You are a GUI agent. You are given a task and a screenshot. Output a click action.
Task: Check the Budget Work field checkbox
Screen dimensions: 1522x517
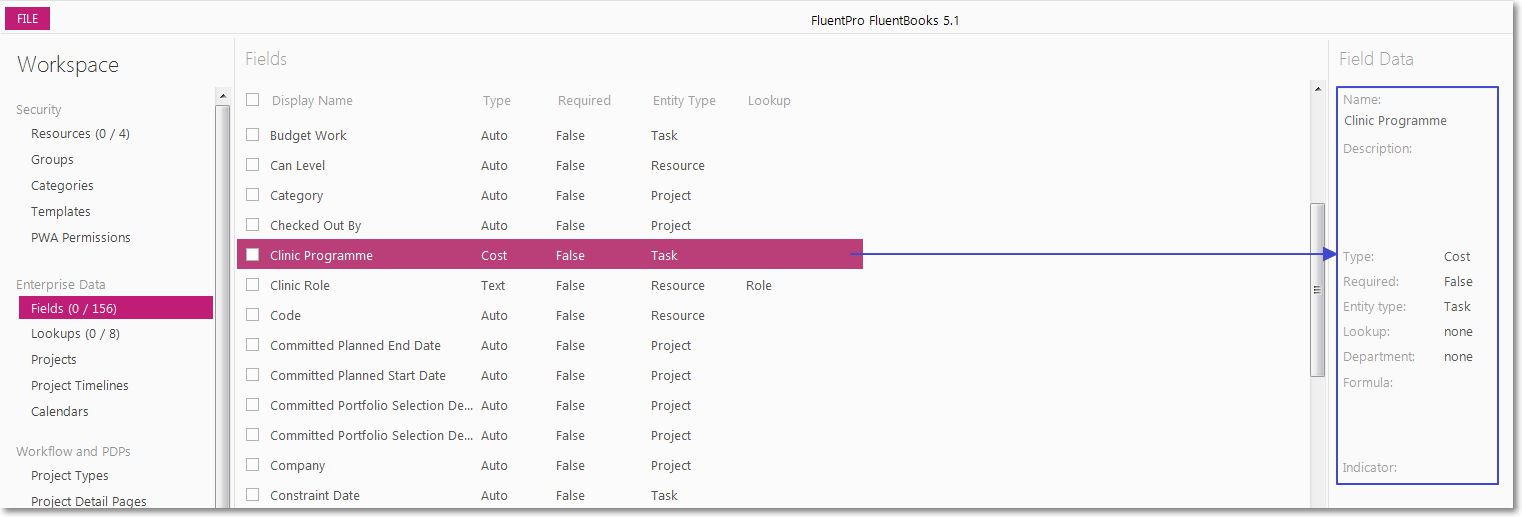tap(253, 135)
